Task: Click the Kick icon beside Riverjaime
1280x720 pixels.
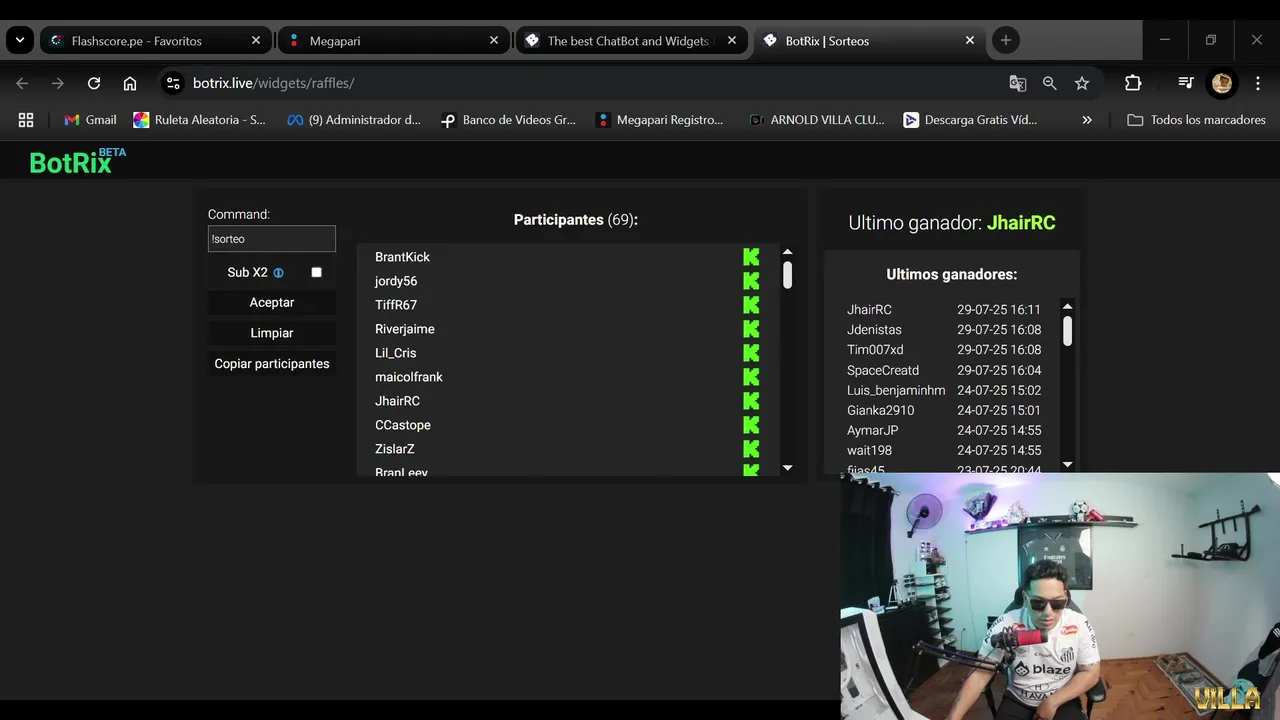Action: [751, 329]
